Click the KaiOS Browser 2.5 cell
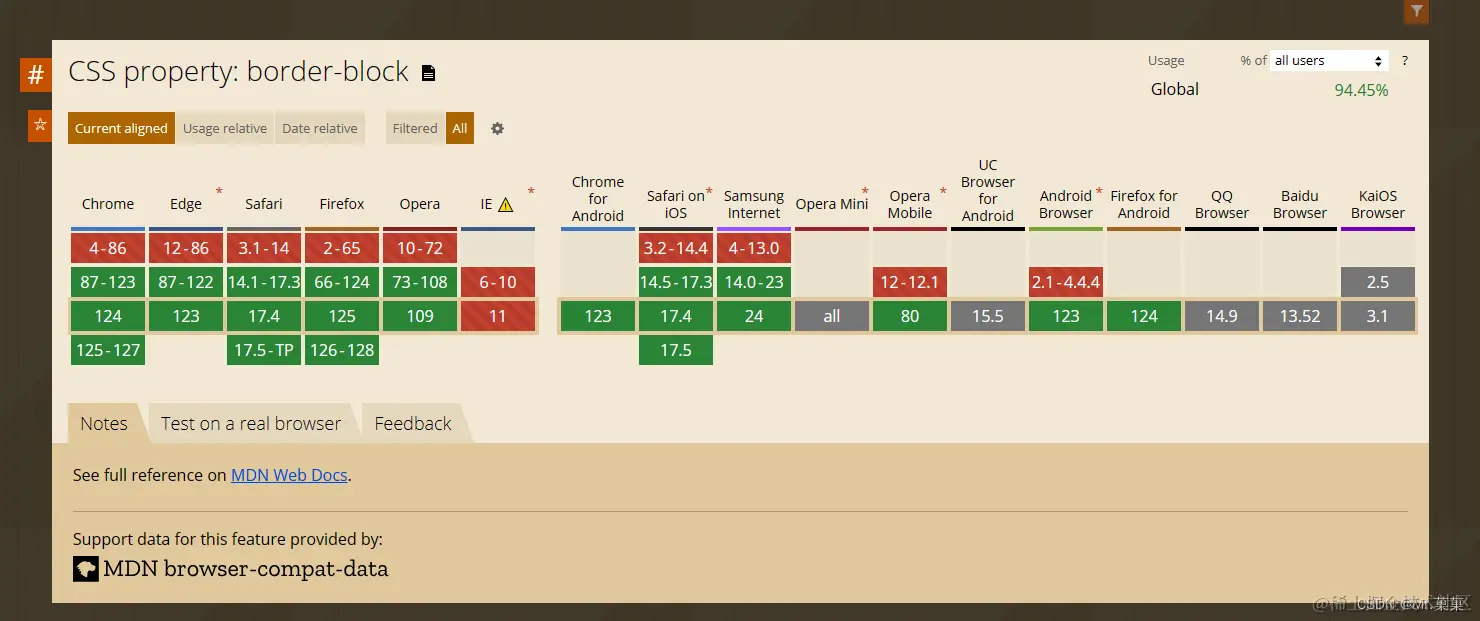 point(1378,282)
